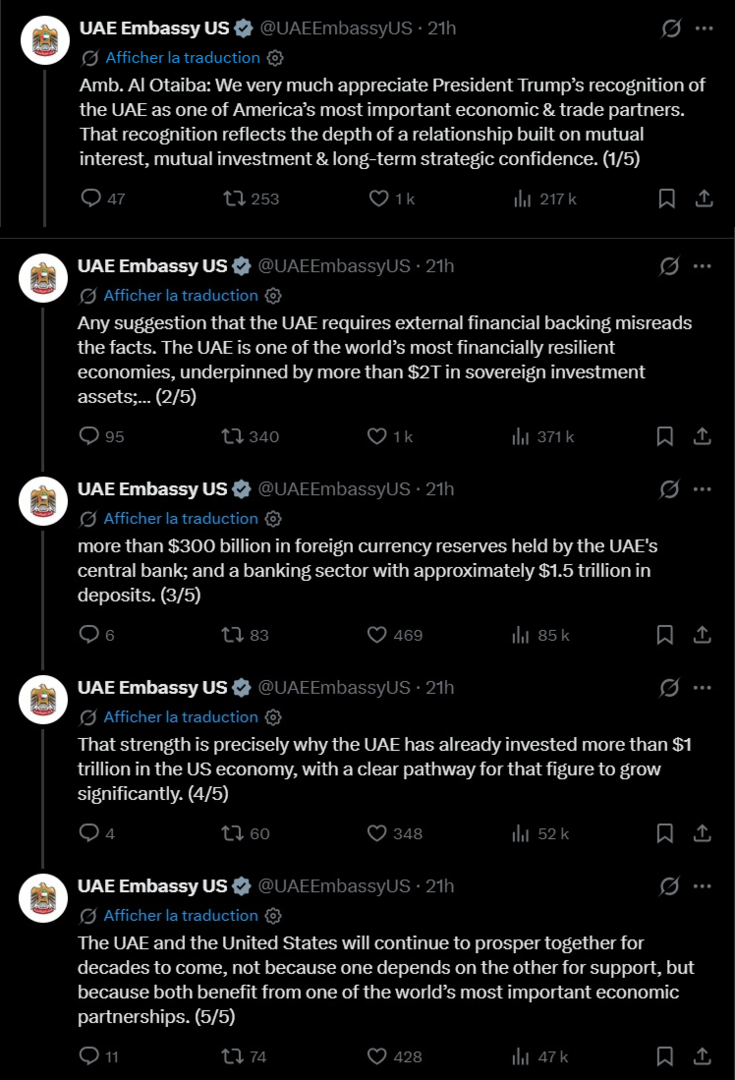Bookmark the (5/5) tweet
Image resolution: width=735 pixels, height=1080 pixels.
pyautogui.click(x=665, y=1056)
